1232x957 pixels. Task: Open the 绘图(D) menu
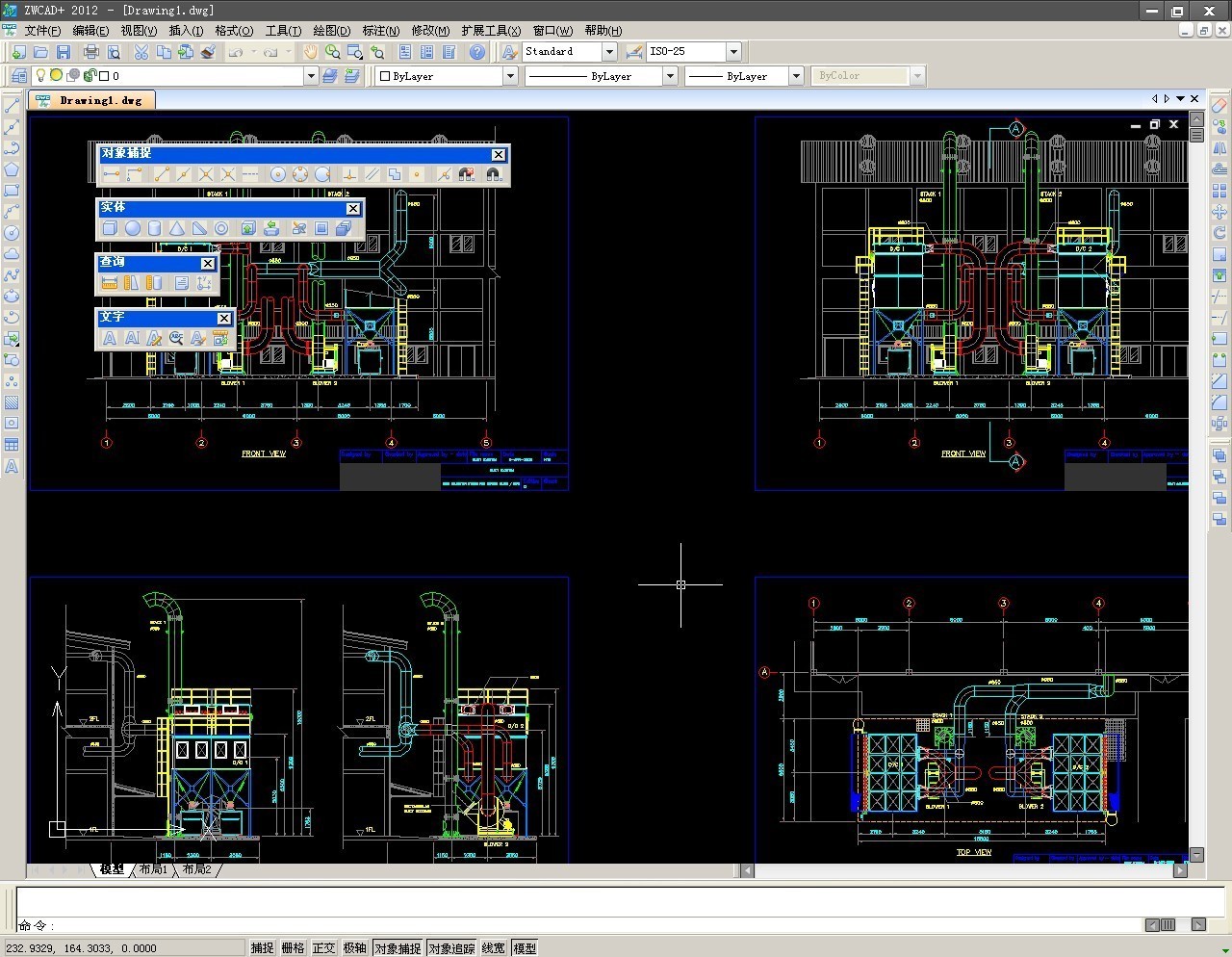click(331, 31)
